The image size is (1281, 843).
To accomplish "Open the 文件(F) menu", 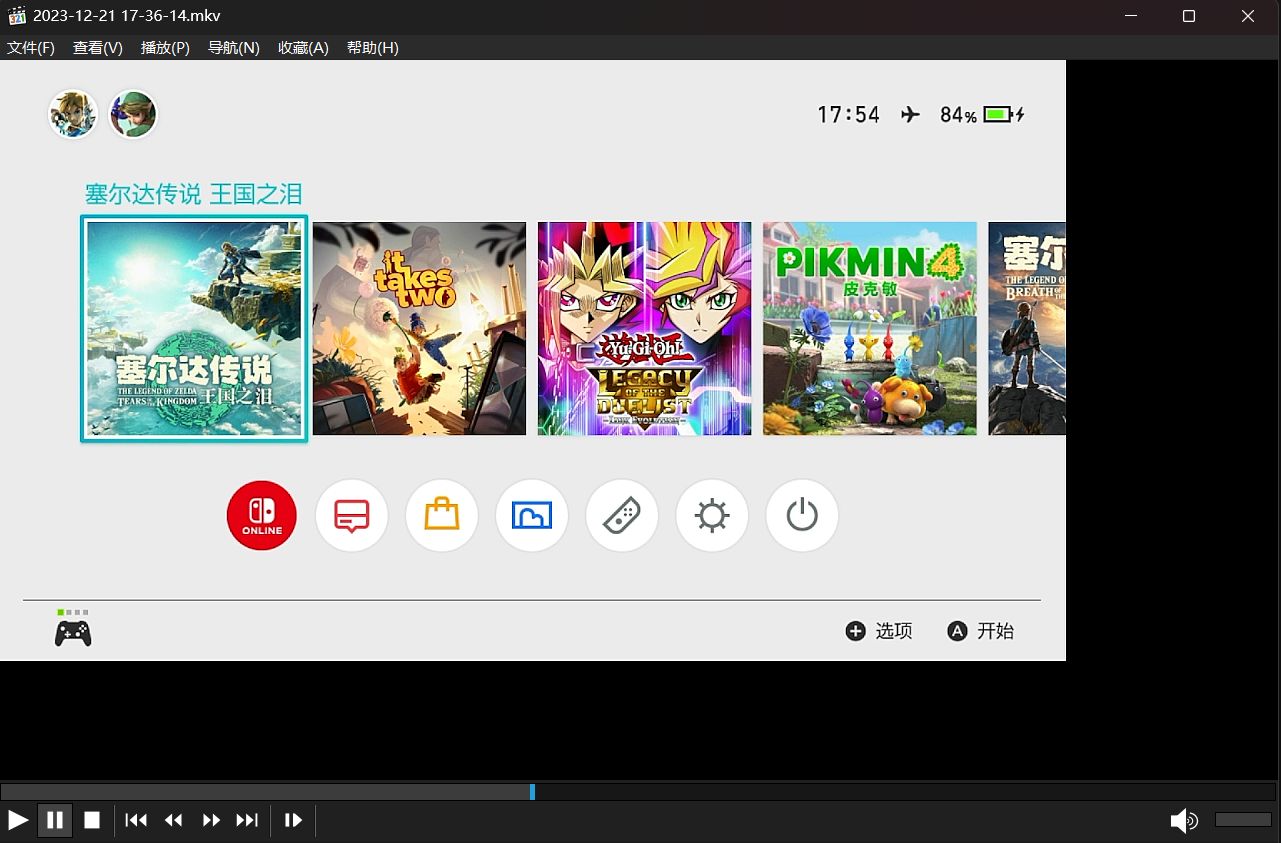I will point(31,48).
